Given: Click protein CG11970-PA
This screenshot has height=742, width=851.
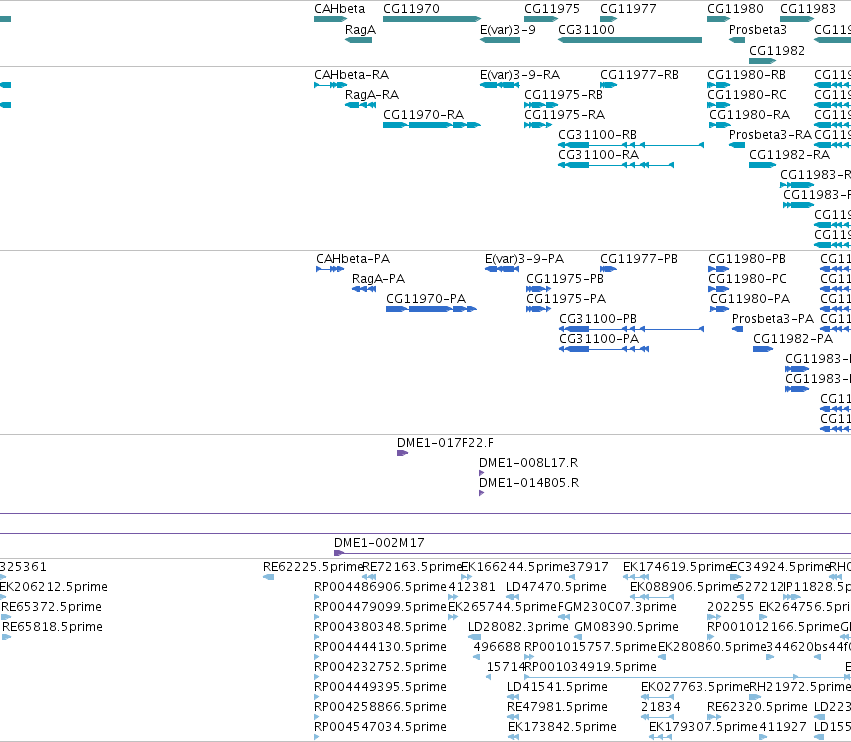Looking at the screenshot, I should pos(431,309).
